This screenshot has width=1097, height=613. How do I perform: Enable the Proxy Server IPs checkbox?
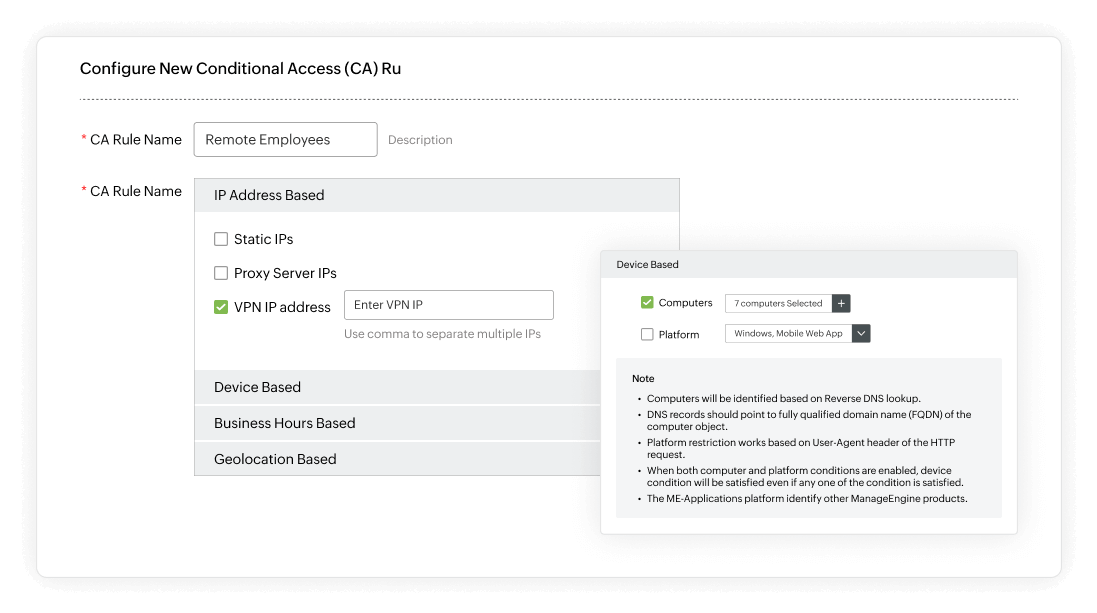coord(221,273)
